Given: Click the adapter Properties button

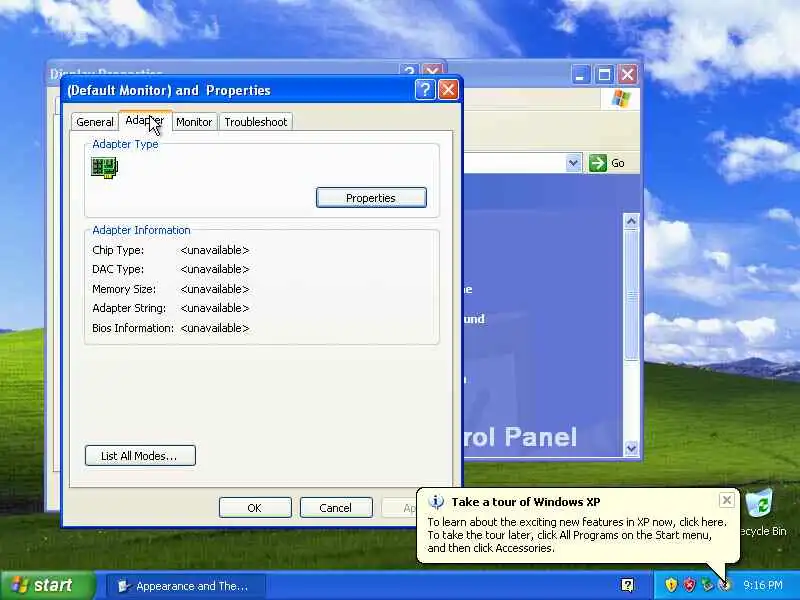Looking at the screenshot, I should pyautogui.click(x=371, y=197).
